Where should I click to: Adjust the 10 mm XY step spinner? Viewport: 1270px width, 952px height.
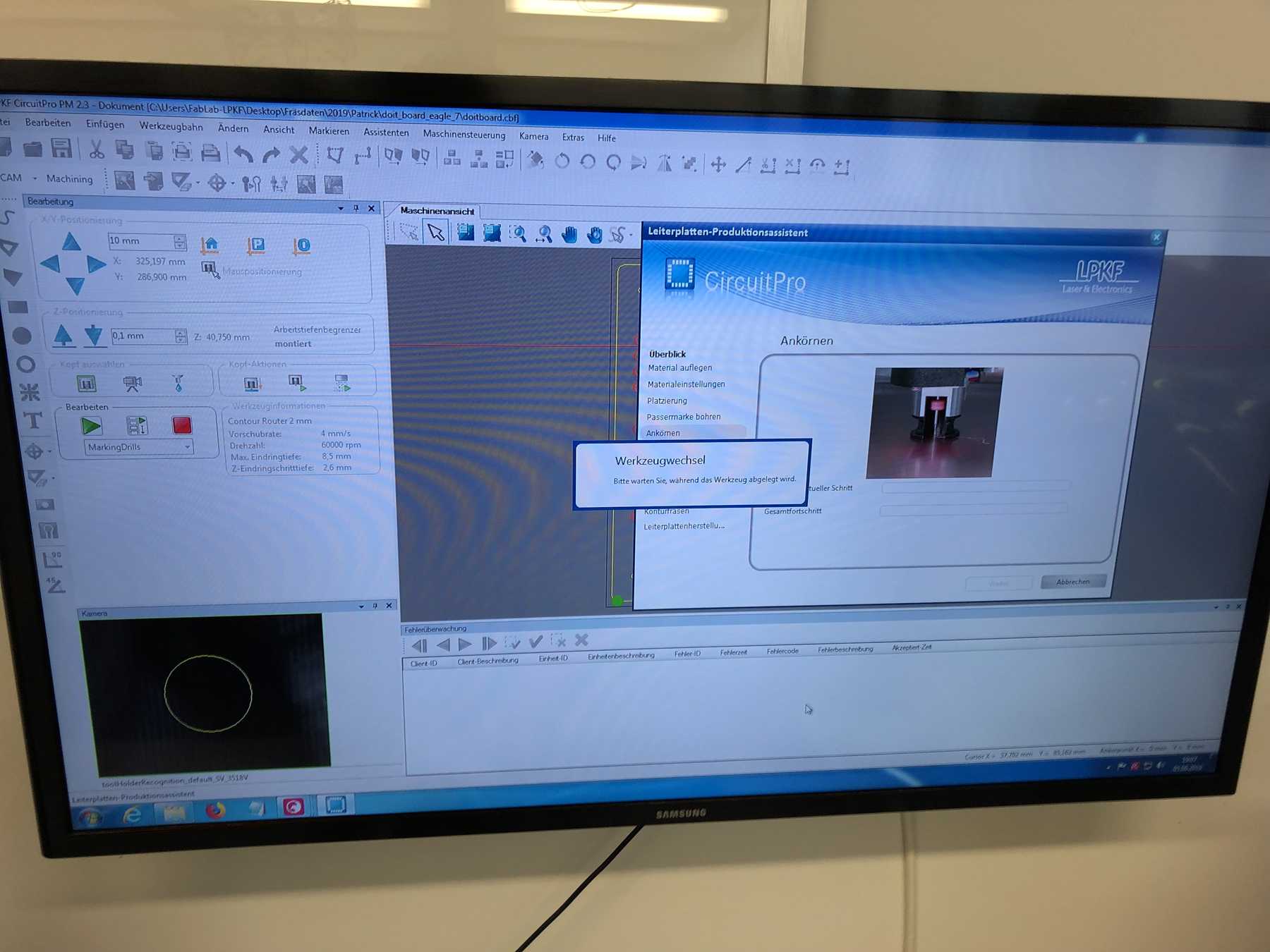(x=180, y=242)
